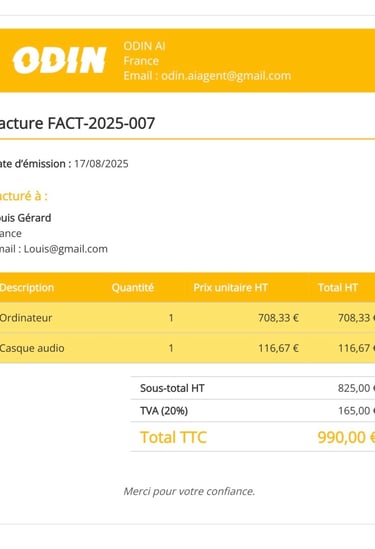Select the invoice title FACT-2025-007
Screen dimensions: 375x549
tap(77, 123)
